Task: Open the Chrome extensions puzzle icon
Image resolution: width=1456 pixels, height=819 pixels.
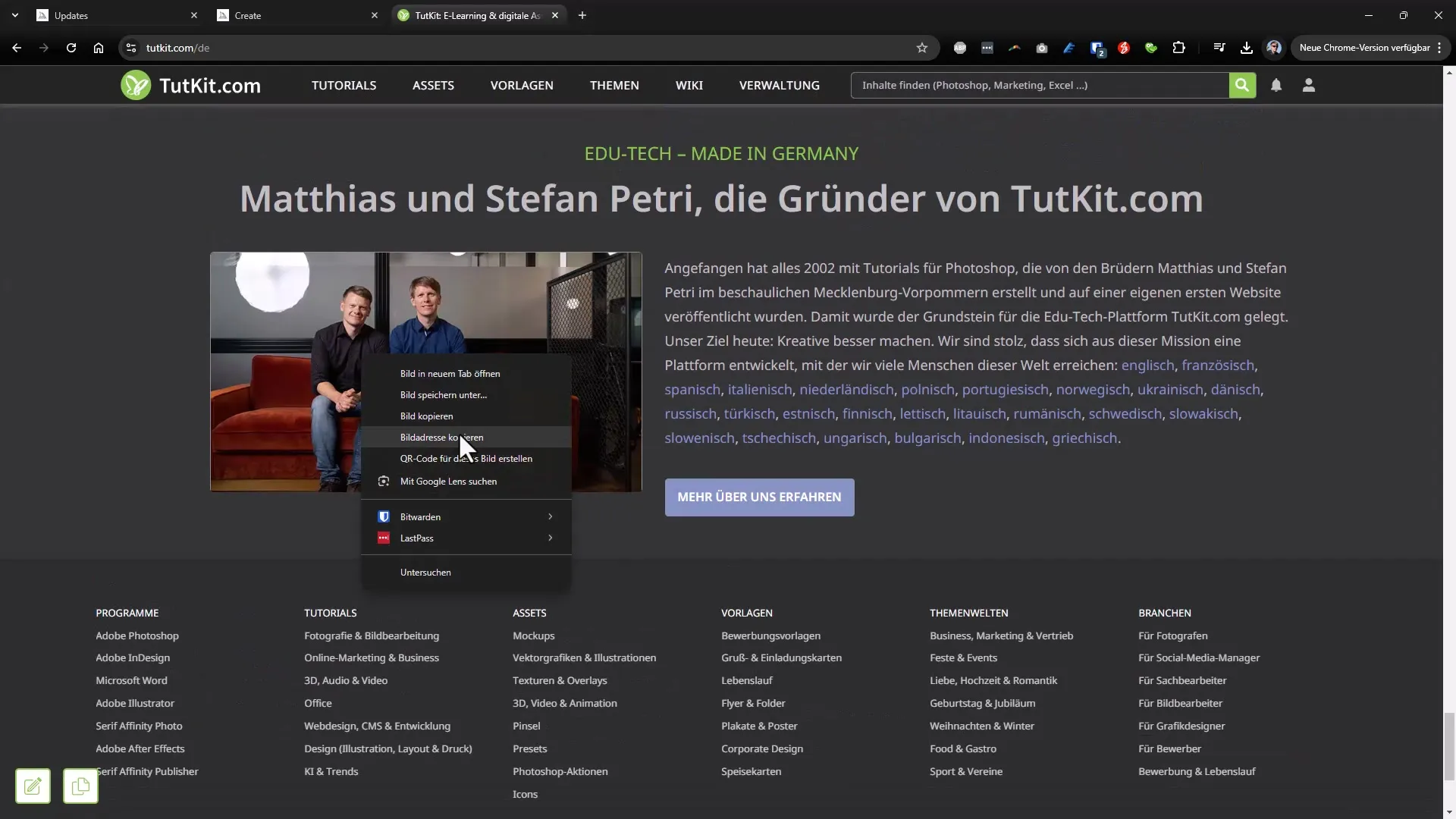Action: pyautogui.click(x=1178, y=48)
